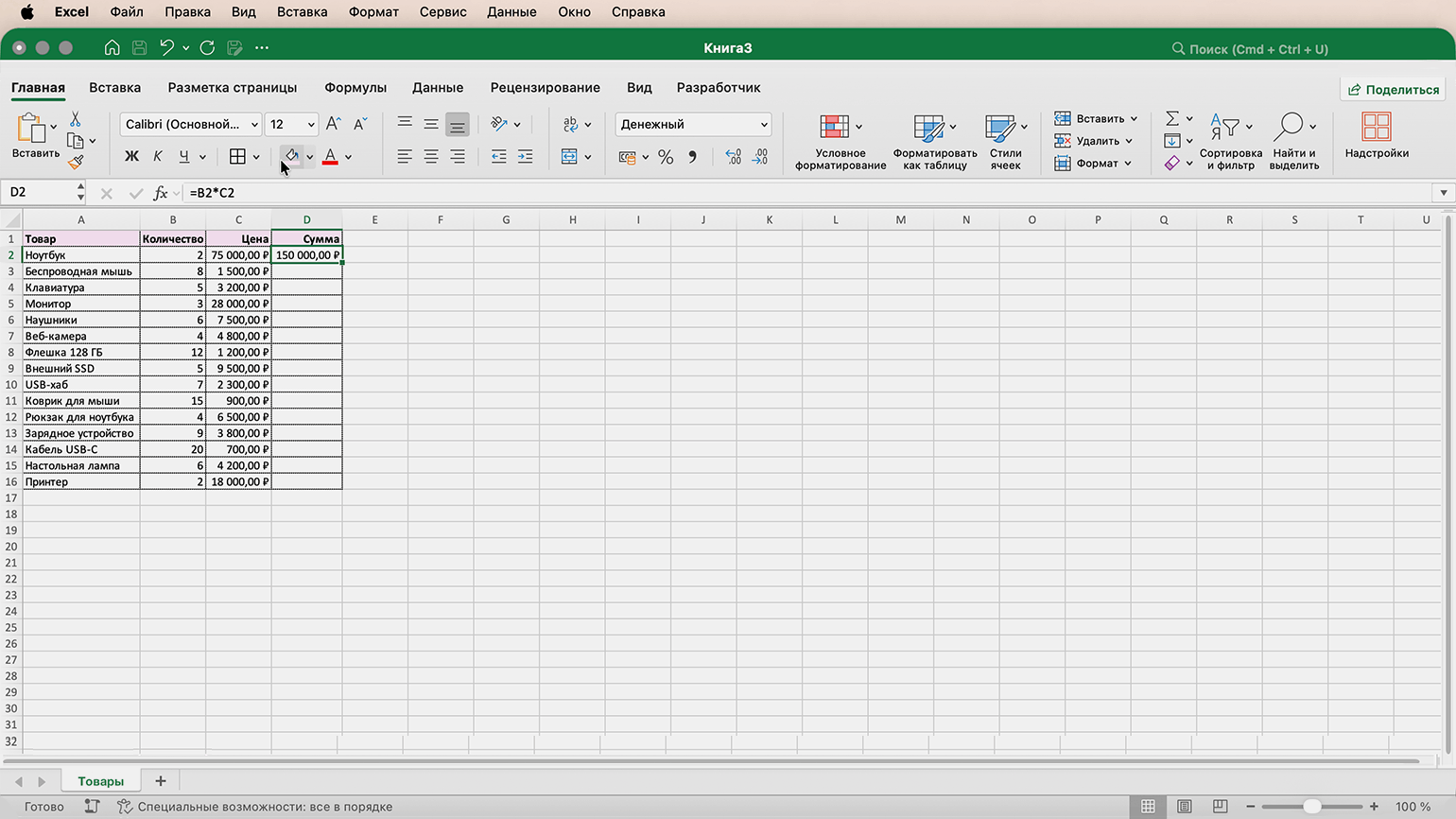This screenshot has width=1456, height=819.
Task: Open the font size dropdown showing 12
Action: coord(311,125)
